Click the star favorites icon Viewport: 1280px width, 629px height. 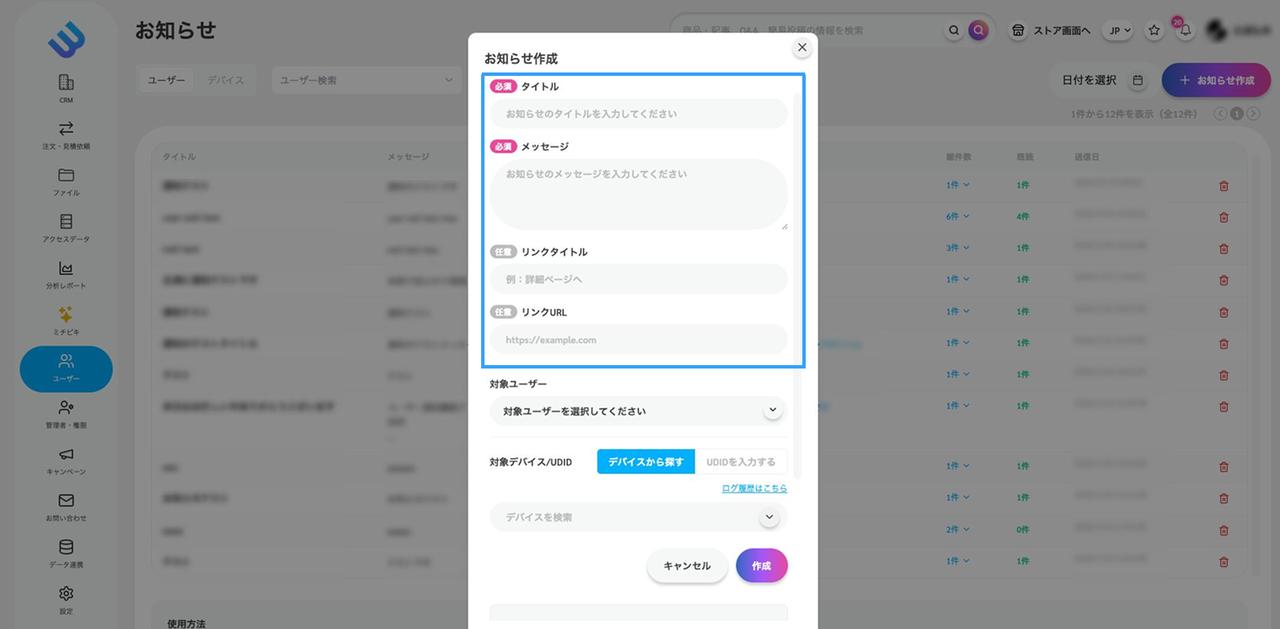tap(1154, 31)
